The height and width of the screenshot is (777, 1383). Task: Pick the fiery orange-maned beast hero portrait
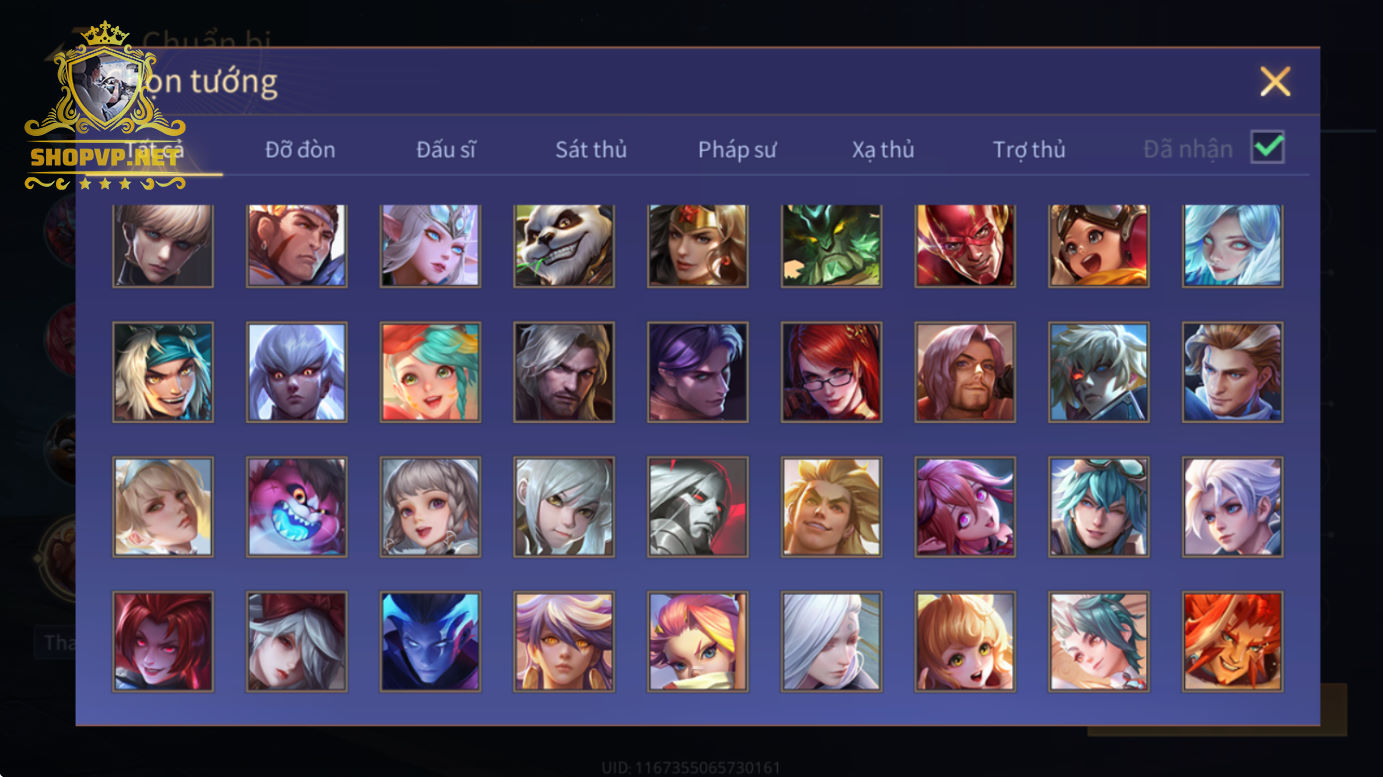click(x=1233, y=641)
